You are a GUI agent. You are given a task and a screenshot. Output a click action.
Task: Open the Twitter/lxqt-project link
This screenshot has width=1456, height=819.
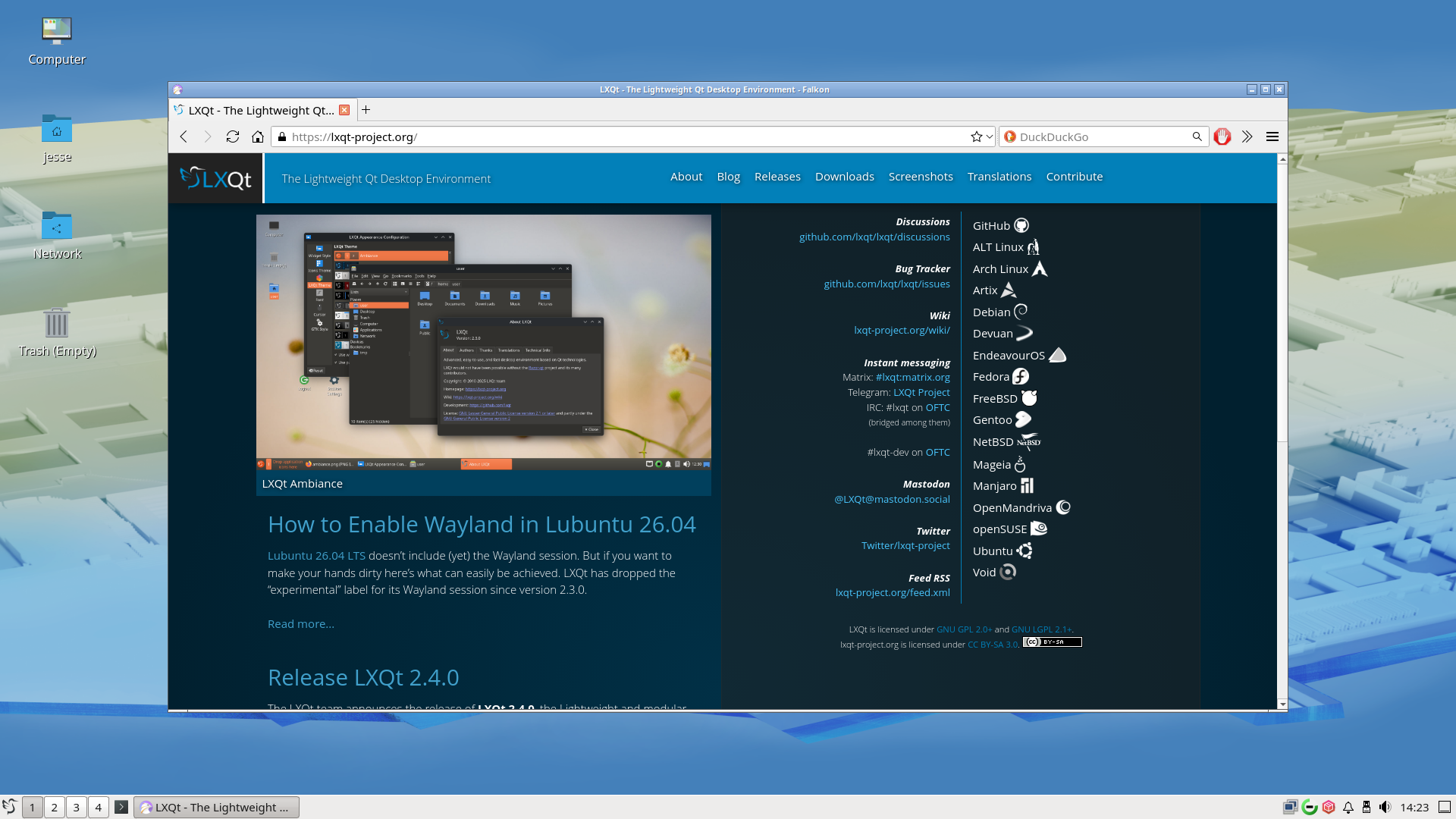[905, 546]
